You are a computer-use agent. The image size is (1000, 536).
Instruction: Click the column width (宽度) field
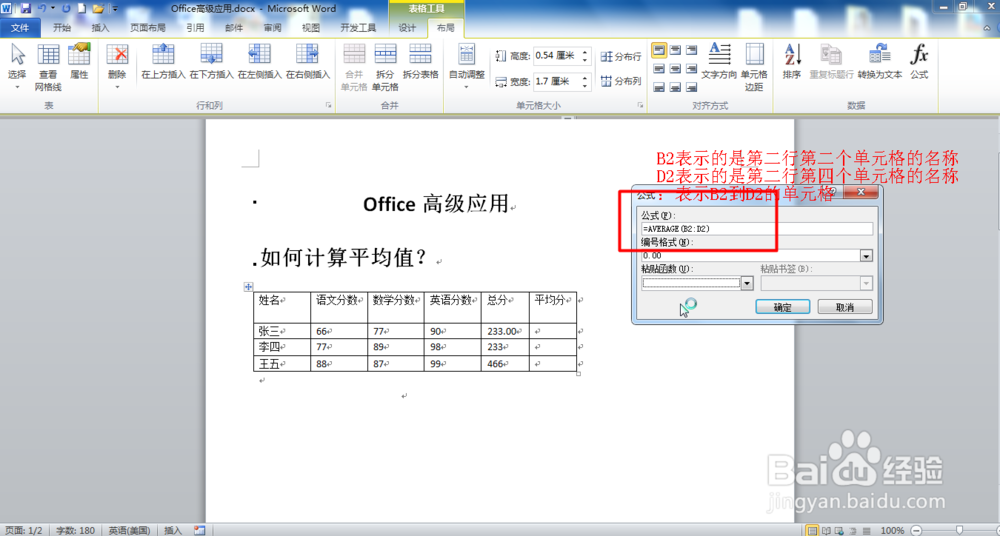[x=556, y=81]
